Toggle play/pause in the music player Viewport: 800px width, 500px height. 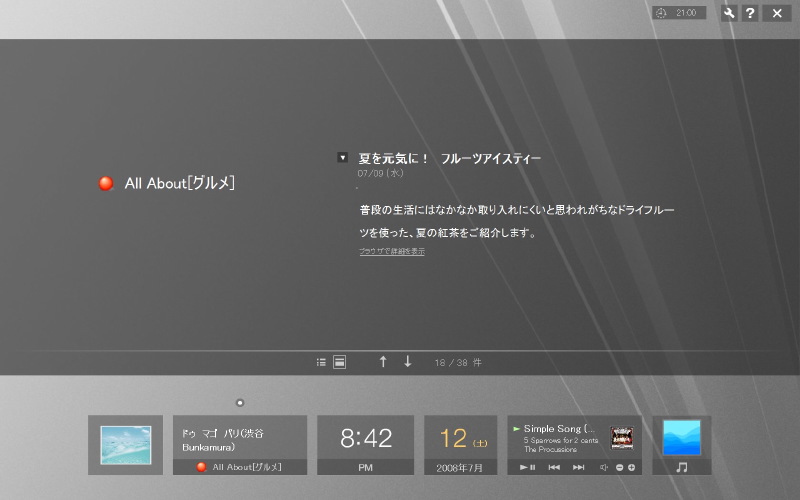point(527,467)
